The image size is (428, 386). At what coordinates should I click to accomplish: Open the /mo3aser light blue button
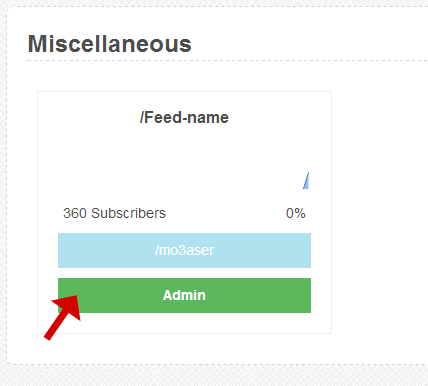point(184,250)
